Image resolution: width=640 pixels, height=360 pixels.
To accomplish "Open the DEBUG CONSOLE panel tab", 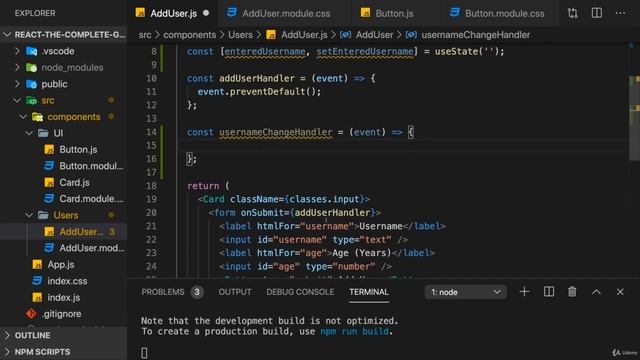I will 300,292.
